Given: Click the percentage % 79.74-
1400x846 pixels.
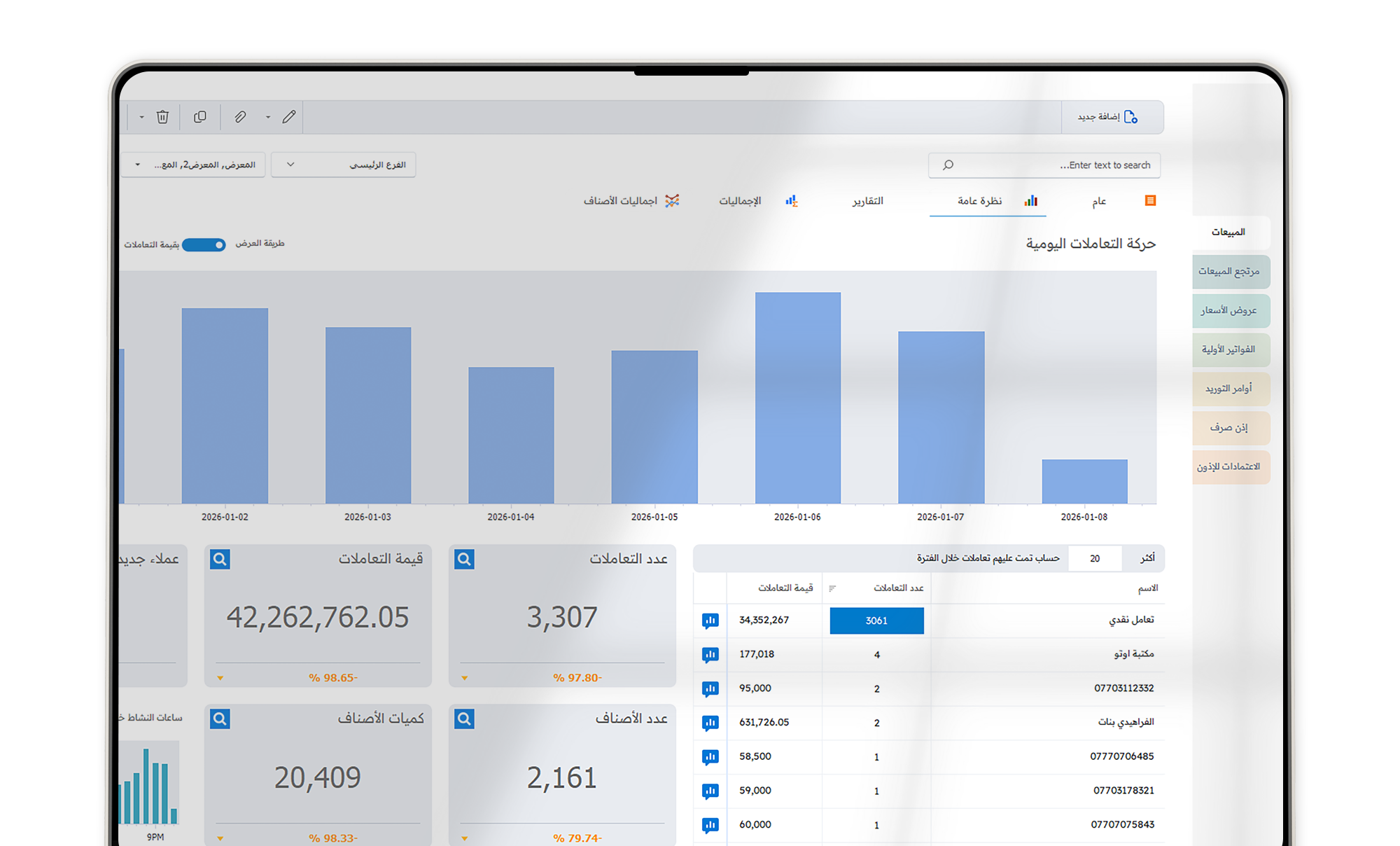Looking at the screenshot, I should [577, 838].
